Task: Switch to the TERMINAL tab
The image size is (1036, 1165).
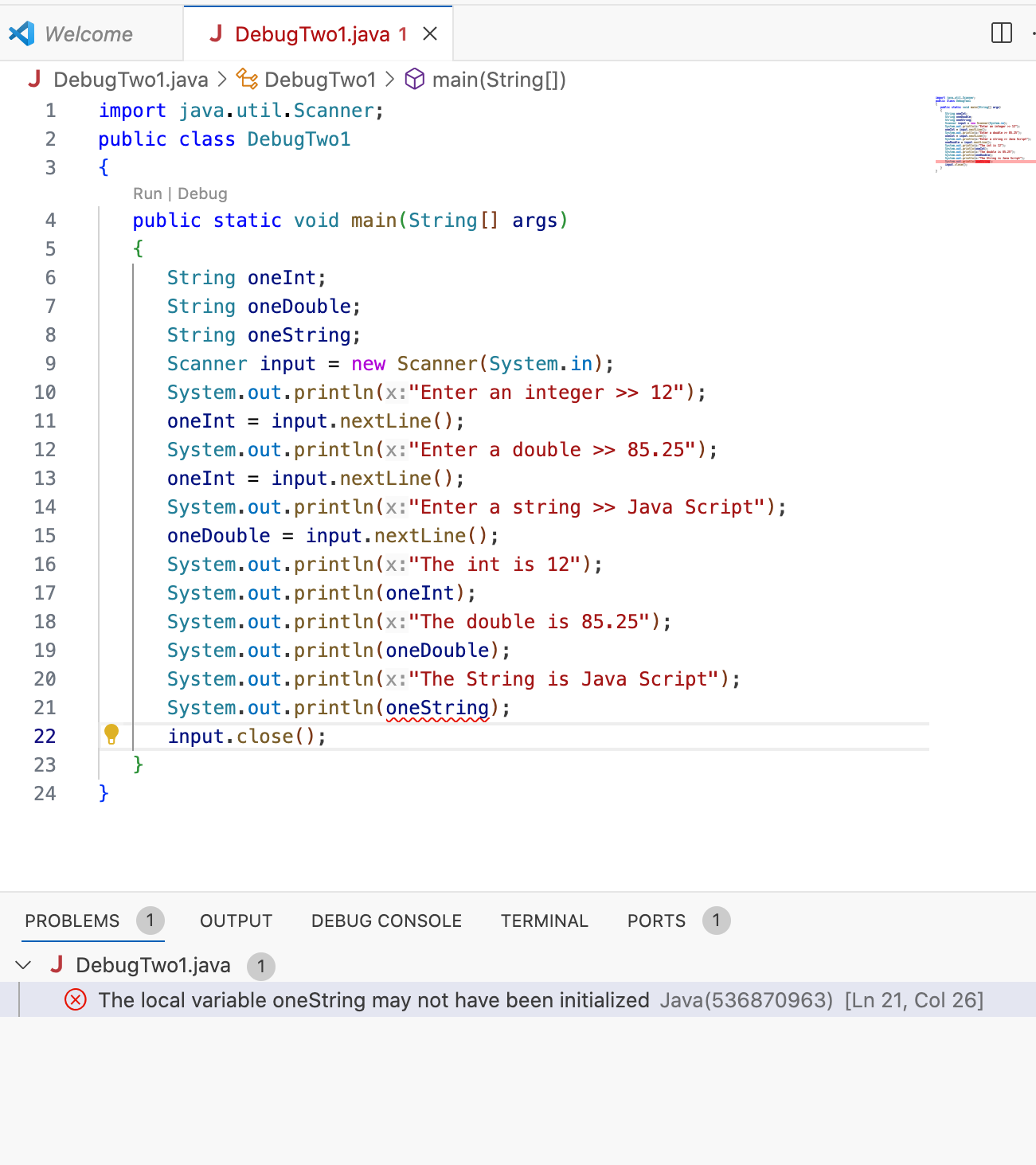Action: click(544, 921)
